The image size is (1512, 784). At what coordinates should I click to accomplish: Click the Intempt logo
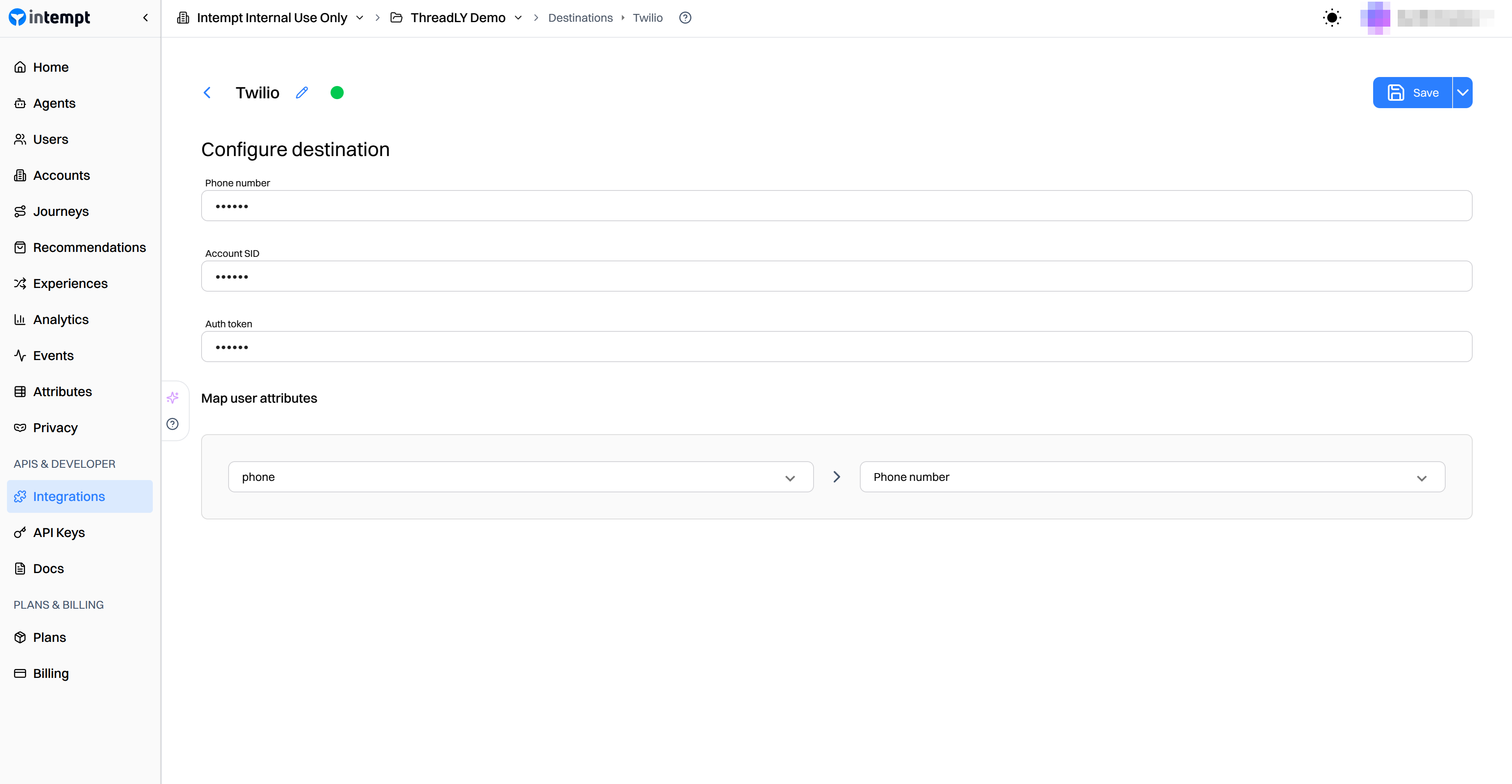[49, 18]
